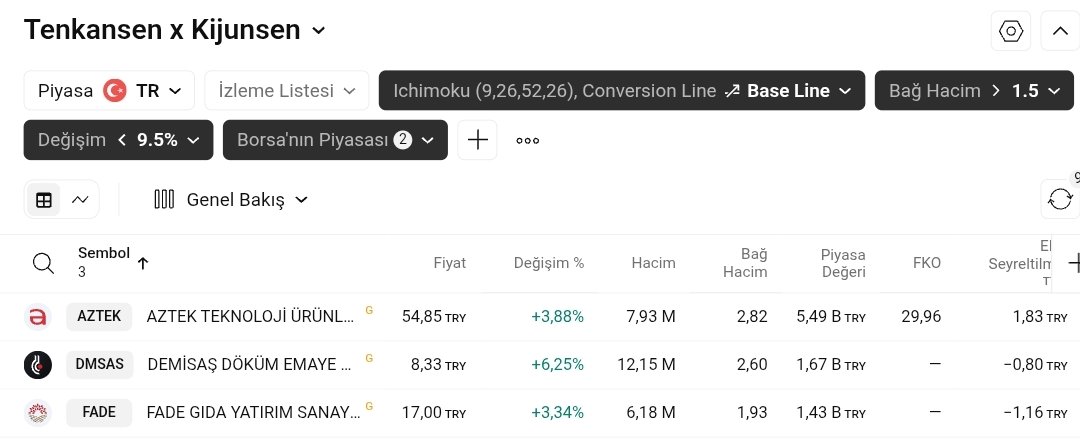
Task: Click the Bağ Hacim 1.5 filter pill
Action: point(974,90)
